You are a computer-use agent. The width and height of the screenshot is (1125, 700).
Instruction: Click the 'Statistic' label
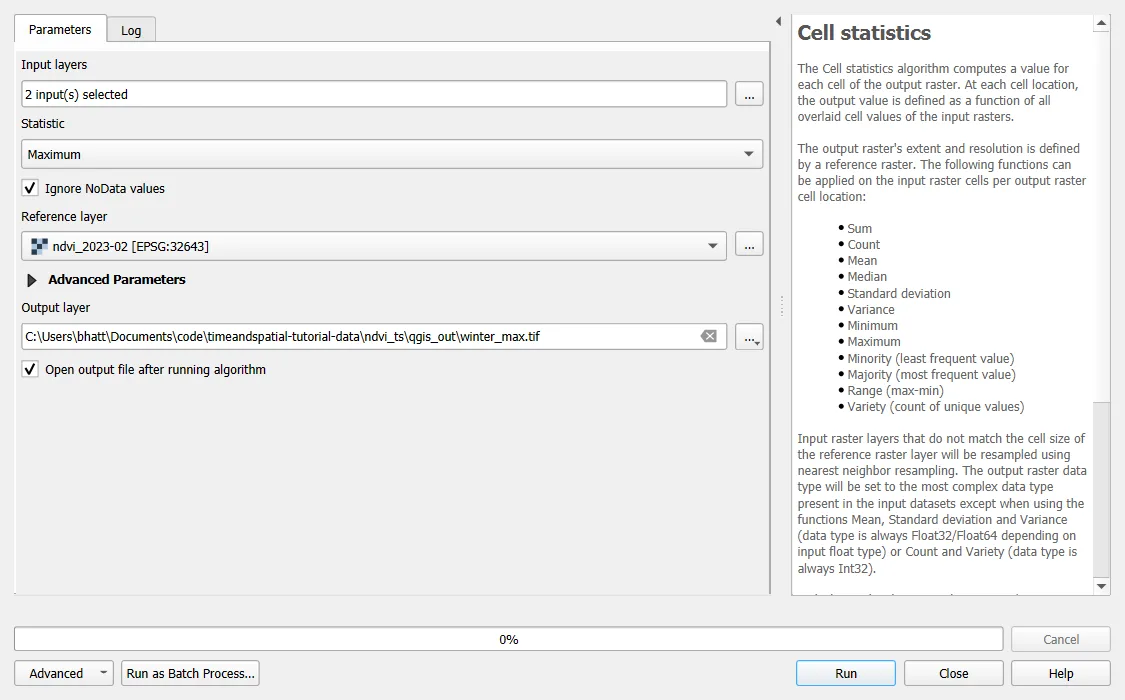[42, 123]
